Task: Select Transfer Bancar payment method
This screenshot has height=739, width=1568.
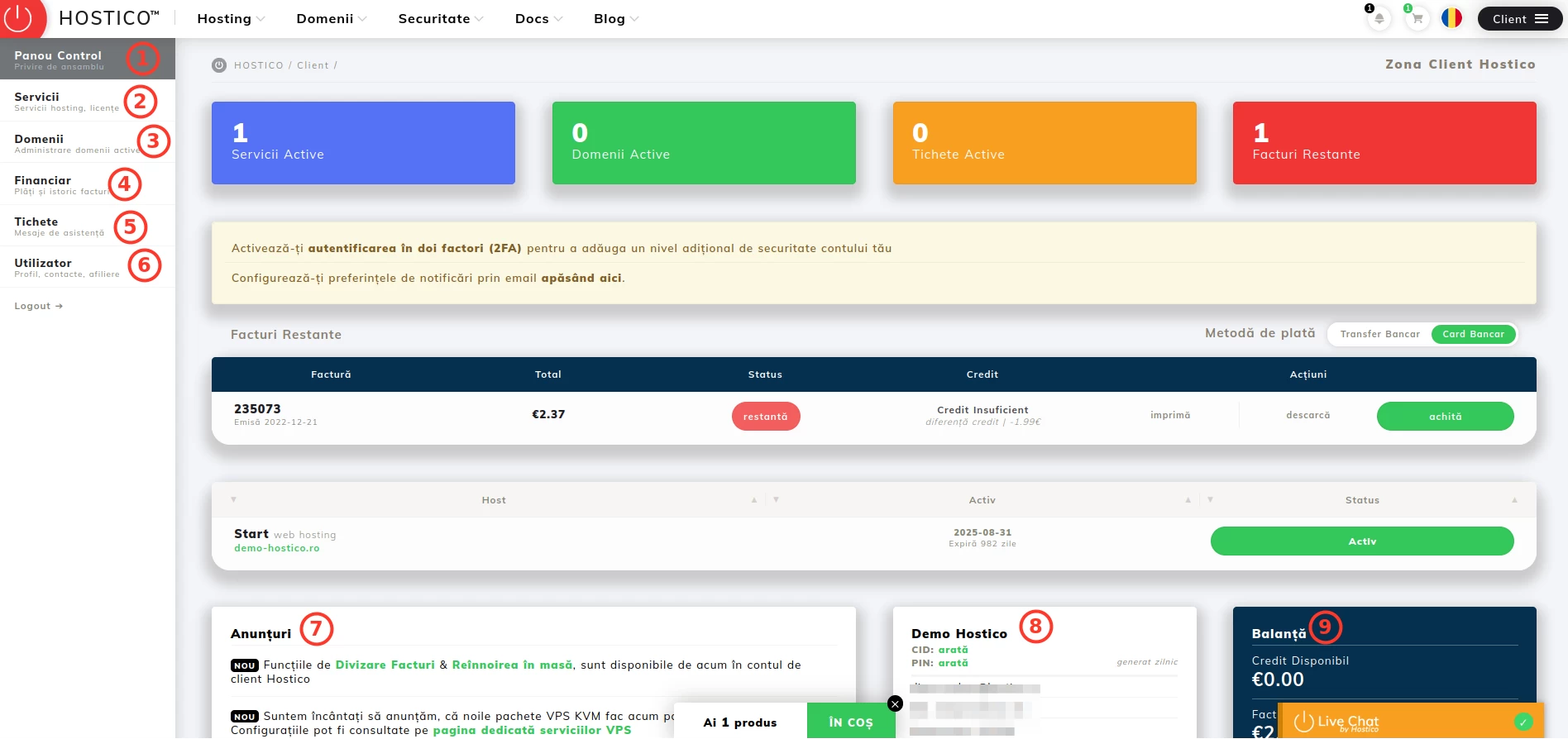Action: click(1379, 334)
